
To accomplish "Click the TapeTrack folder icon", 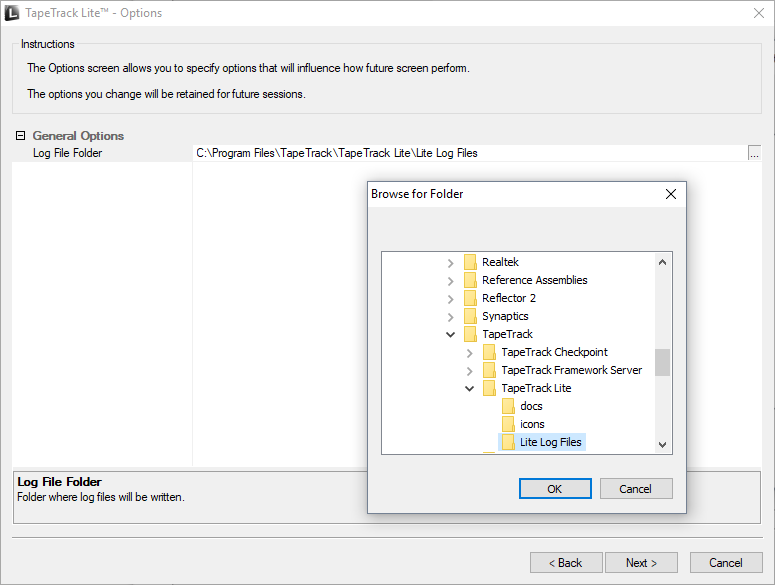I will [x=470, y=334].
